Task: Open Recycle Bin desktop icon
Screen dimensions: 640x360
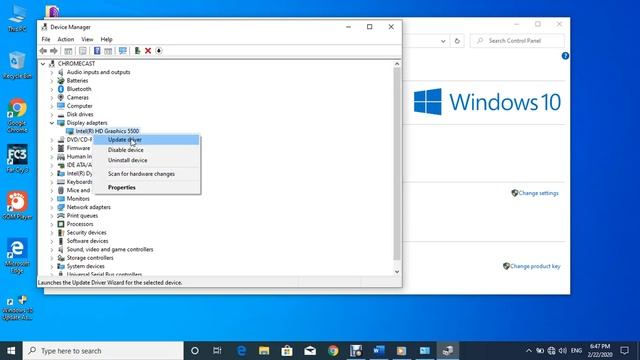Action: 17,65
